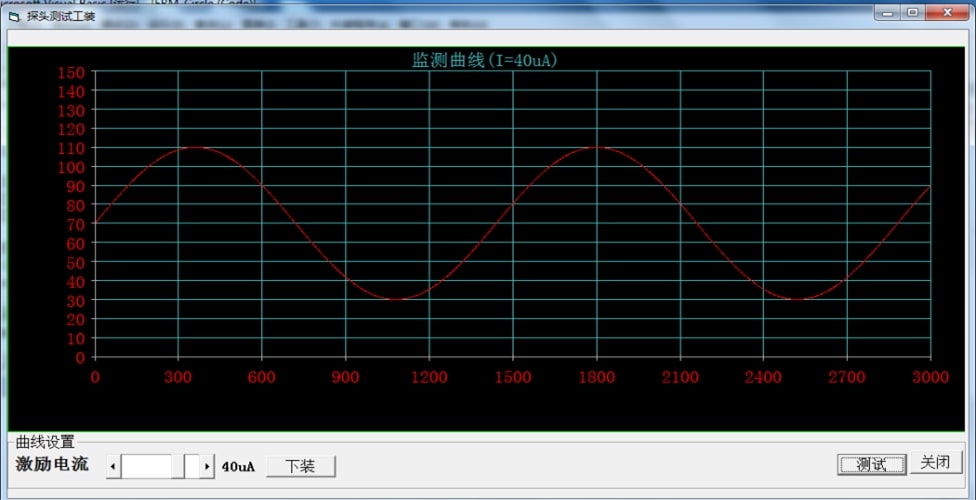Click the 探头测试工装 window title icon
The width and height of the screenshot is (976, 500).
(x=14, y=17)
